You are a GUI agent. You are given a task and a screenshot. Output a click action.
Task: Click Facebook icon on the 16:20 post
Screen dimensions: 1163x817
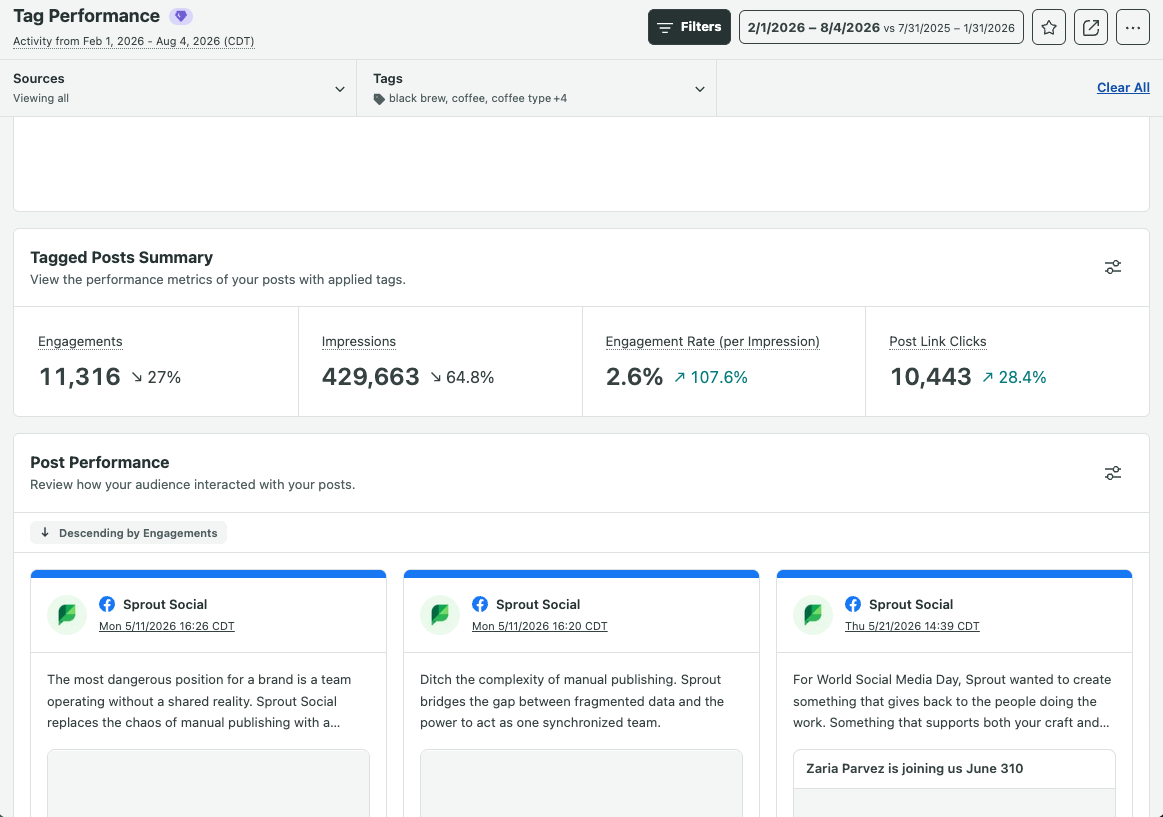tap(480, 604)
